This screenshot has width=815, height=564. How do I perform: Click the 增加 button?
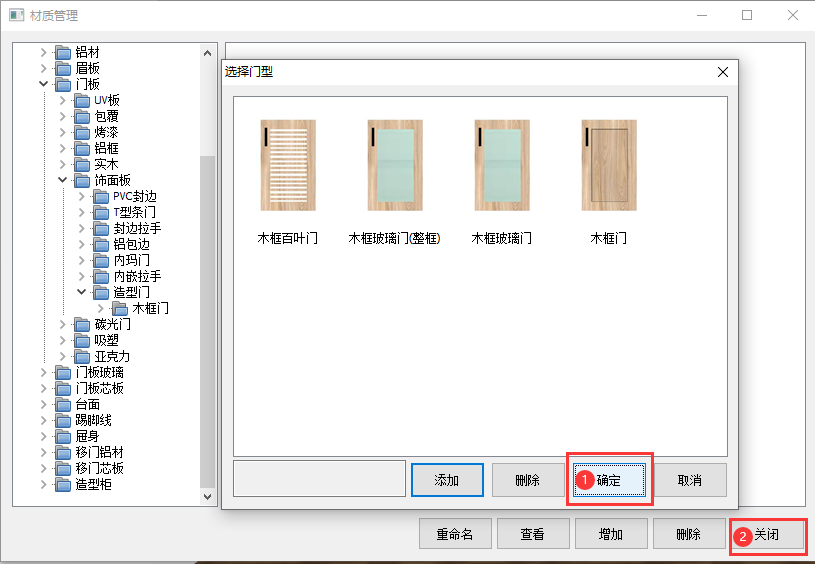tap(611, 534)
